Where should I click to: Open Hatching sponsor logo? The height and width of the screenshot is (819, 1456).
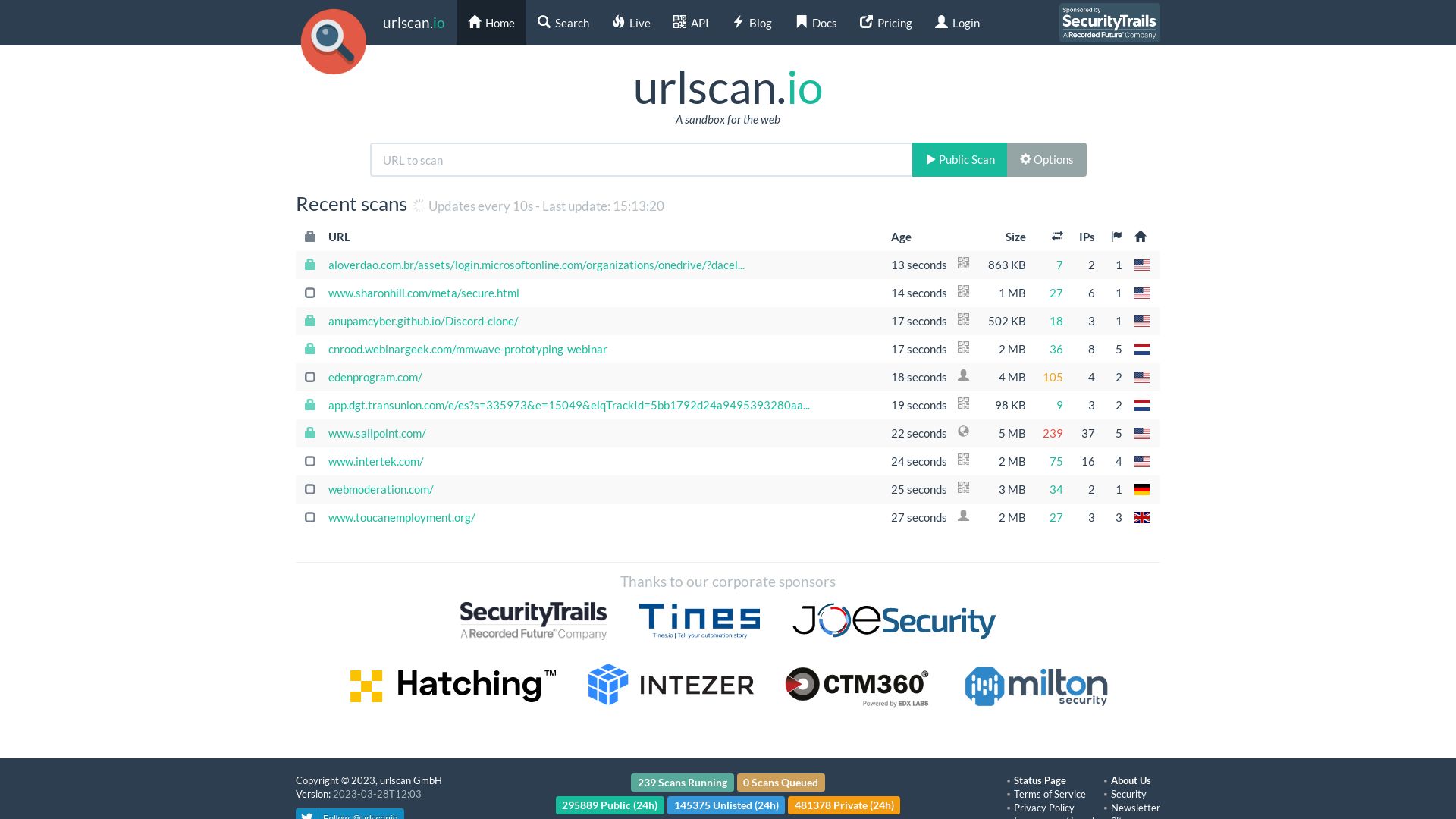pos(453,686)
